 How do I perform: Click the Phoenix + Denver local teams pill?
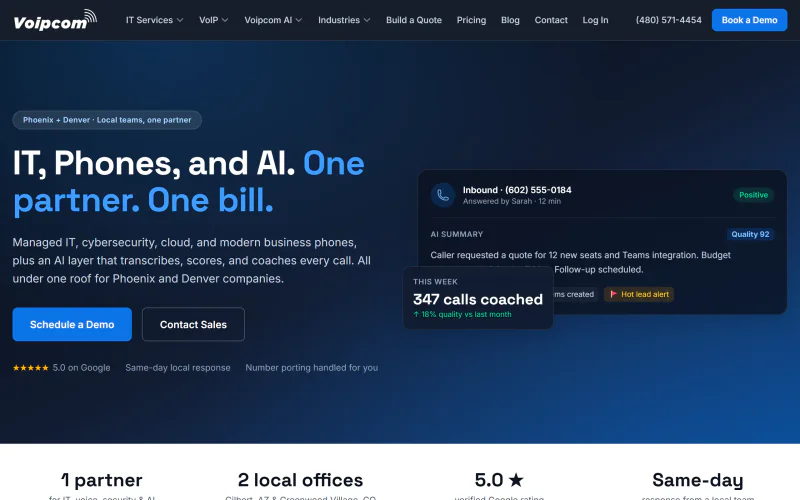coord(107,120)
